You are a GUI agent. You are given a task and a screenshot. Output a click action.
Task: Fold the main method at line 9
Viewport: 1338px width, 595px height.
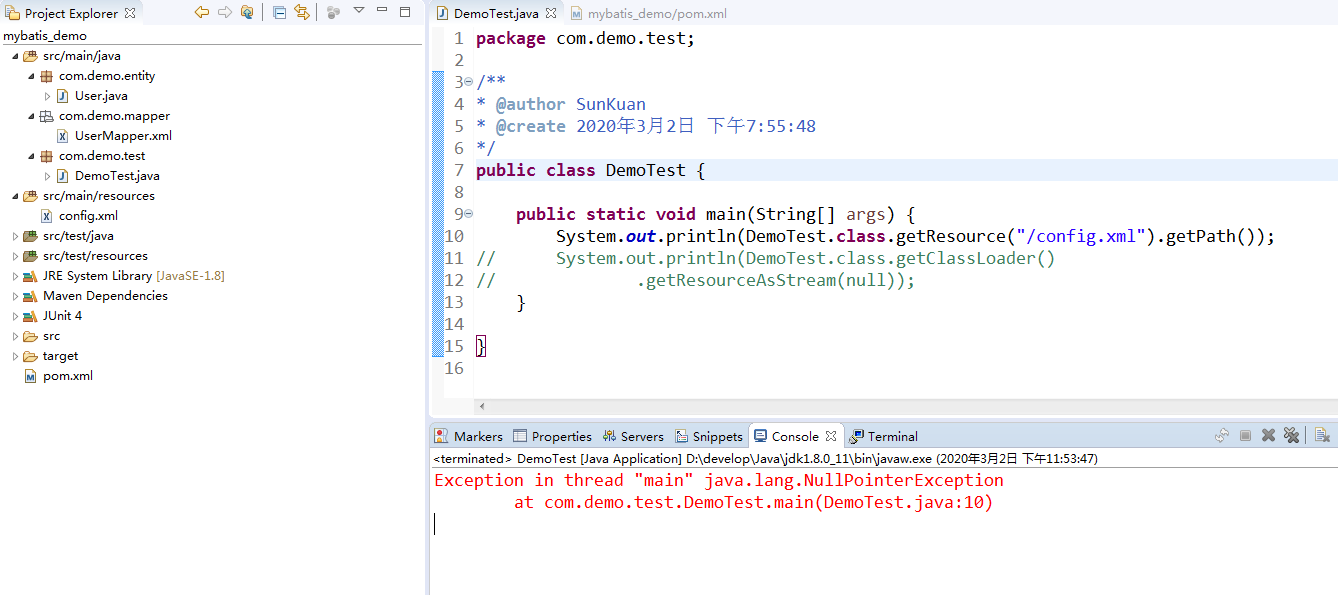pos(469,214)
